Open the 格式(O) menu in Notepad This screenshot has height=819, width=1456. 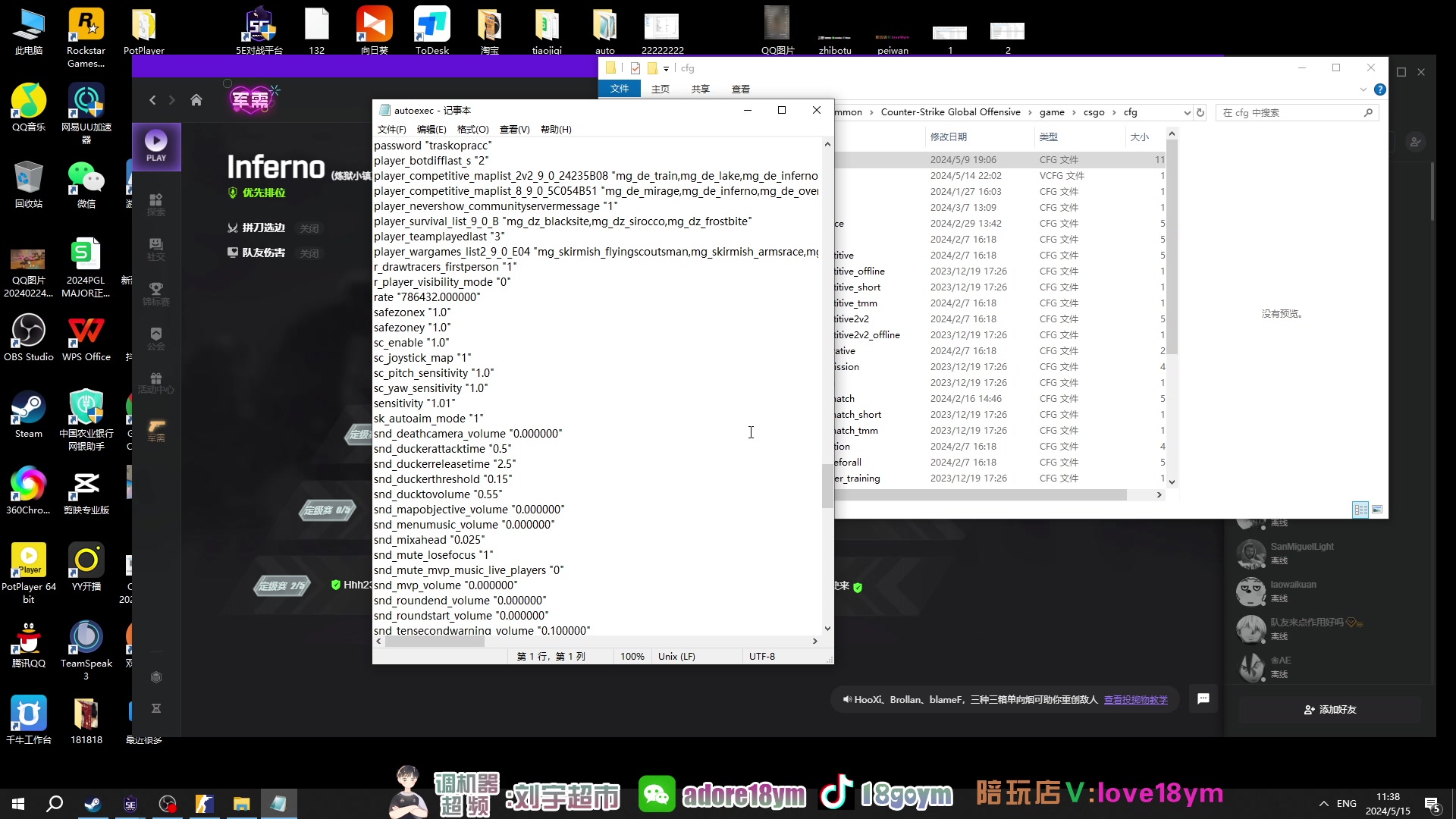[472, 130]
